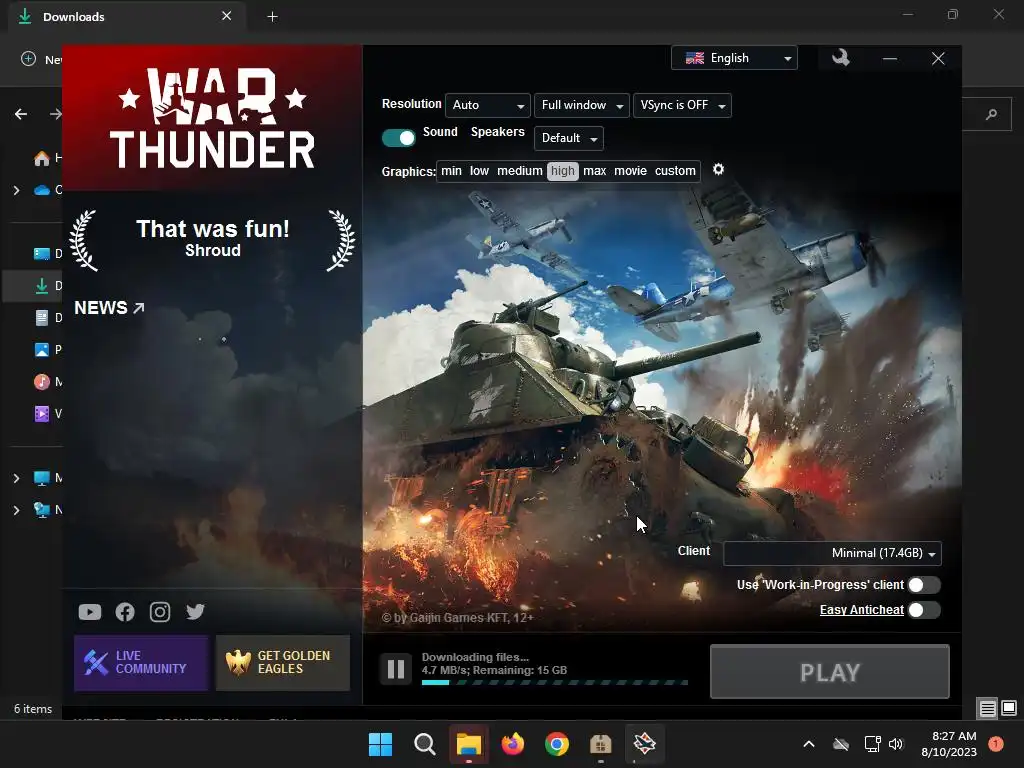The height and width of the screenshot is (768, 1024).
Task: Switch File Explorer to details view
Action: pyautogui.click(x=987, y=708)
